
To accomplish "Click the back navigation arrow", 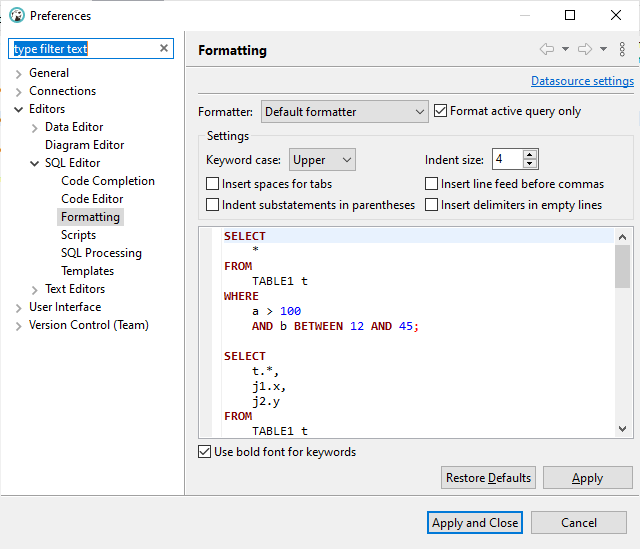I will click(547, 49).
